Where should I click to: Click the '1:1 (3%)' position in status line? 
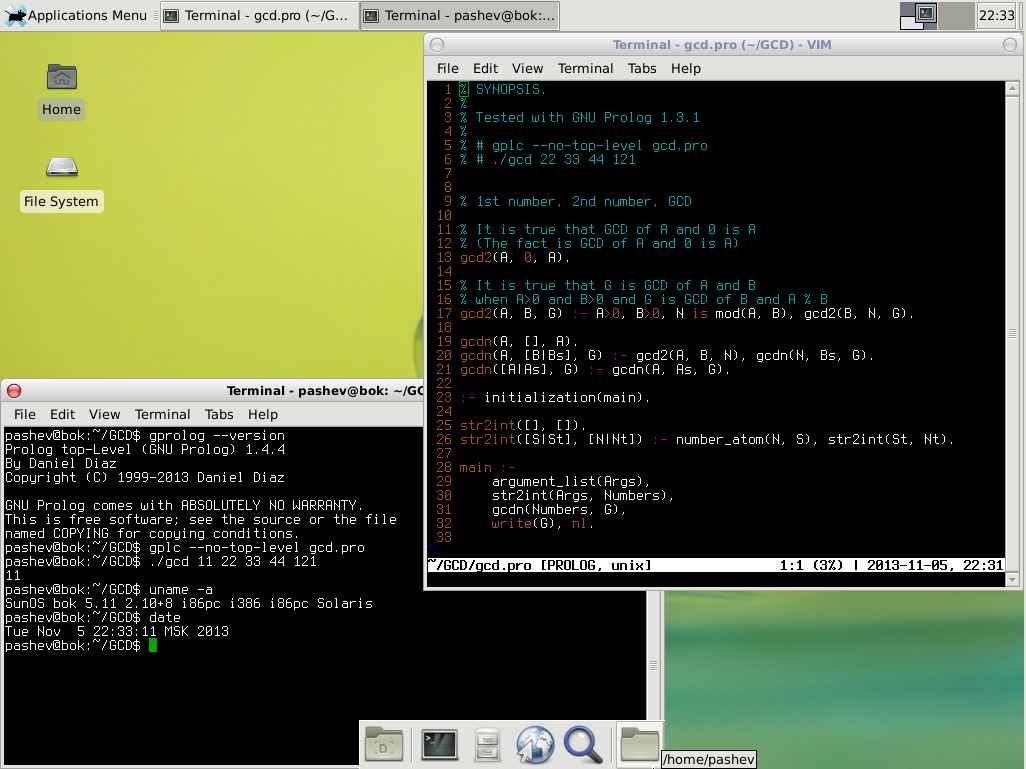tap(811, 565)
